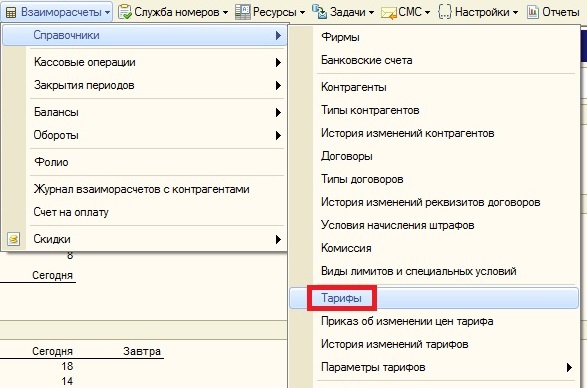
Task: Open Приказ об изменении цен тарифа
Action: [x=434, y=321]
